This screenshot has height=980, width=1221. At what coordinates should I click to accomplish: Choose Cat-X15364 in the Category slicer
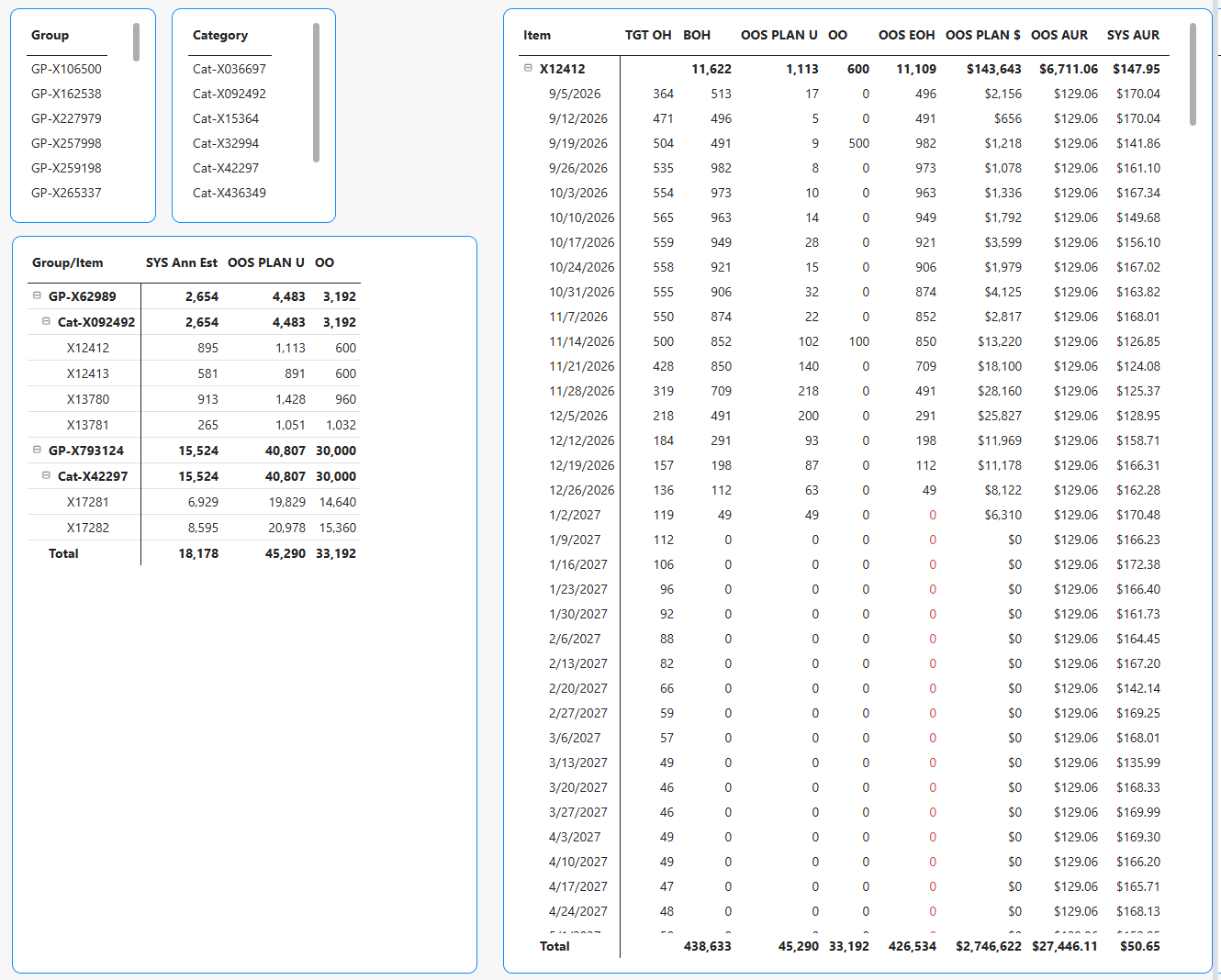[x=226, y=118]
